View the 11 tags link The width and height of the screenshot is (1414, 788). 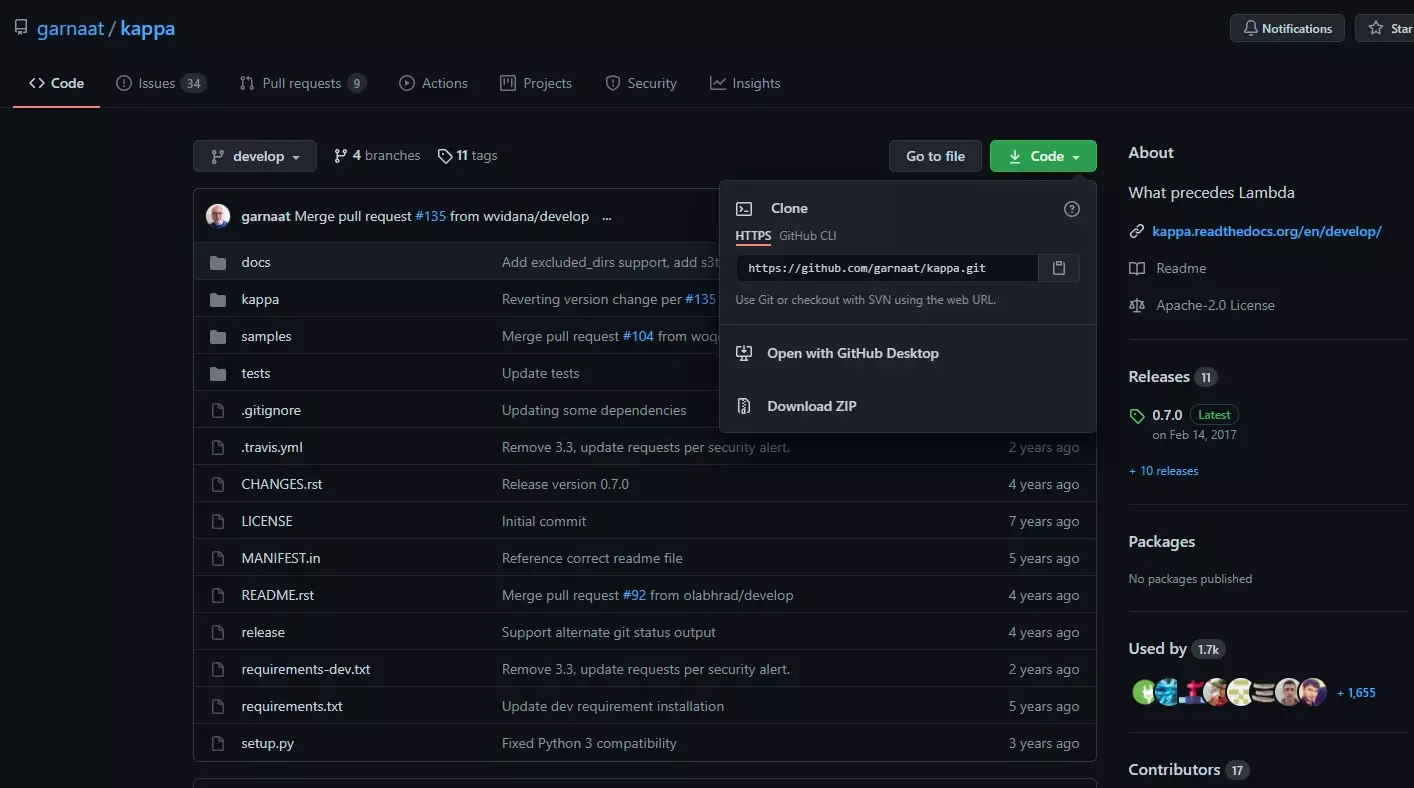click(467, 155)
